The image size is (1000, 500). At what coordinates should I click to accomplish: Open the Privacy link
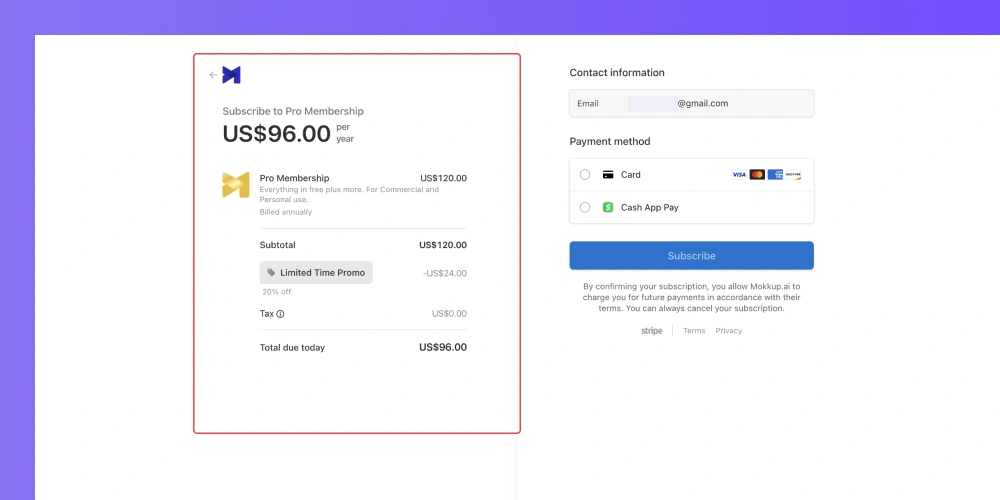[x=728, y=331]
